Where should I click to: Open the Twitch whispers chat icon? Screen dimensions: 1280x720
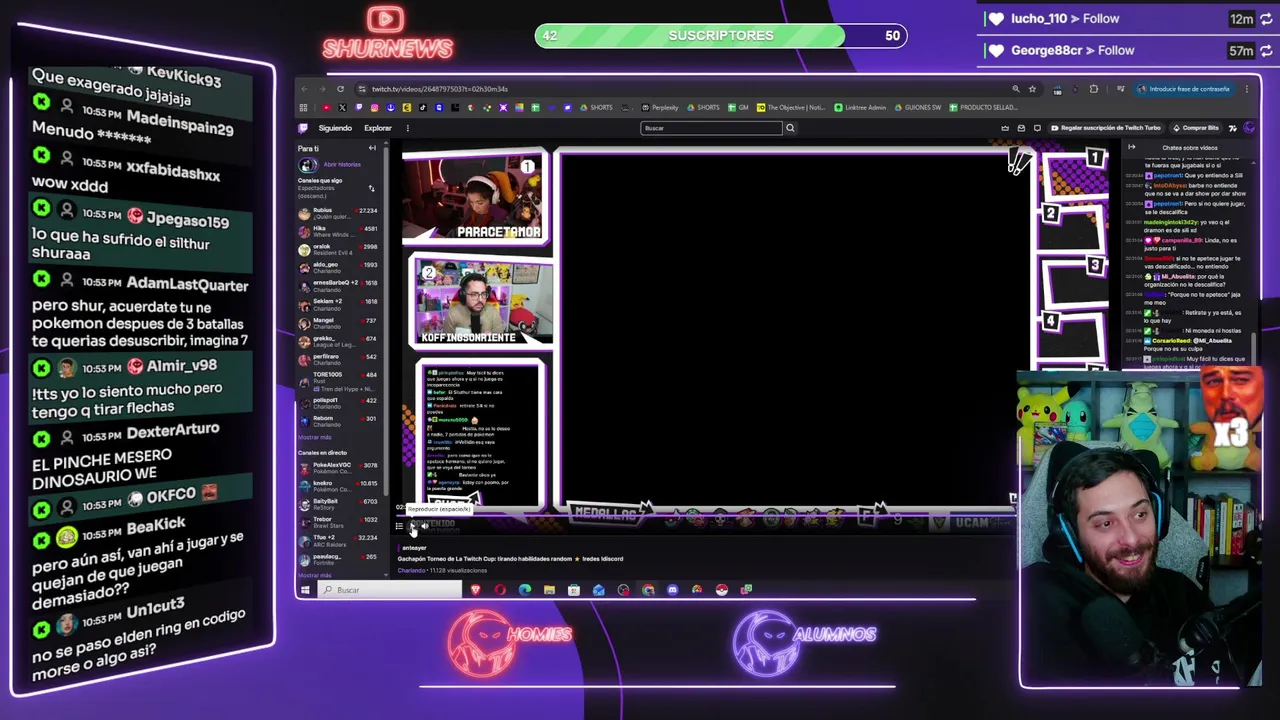1037,128
